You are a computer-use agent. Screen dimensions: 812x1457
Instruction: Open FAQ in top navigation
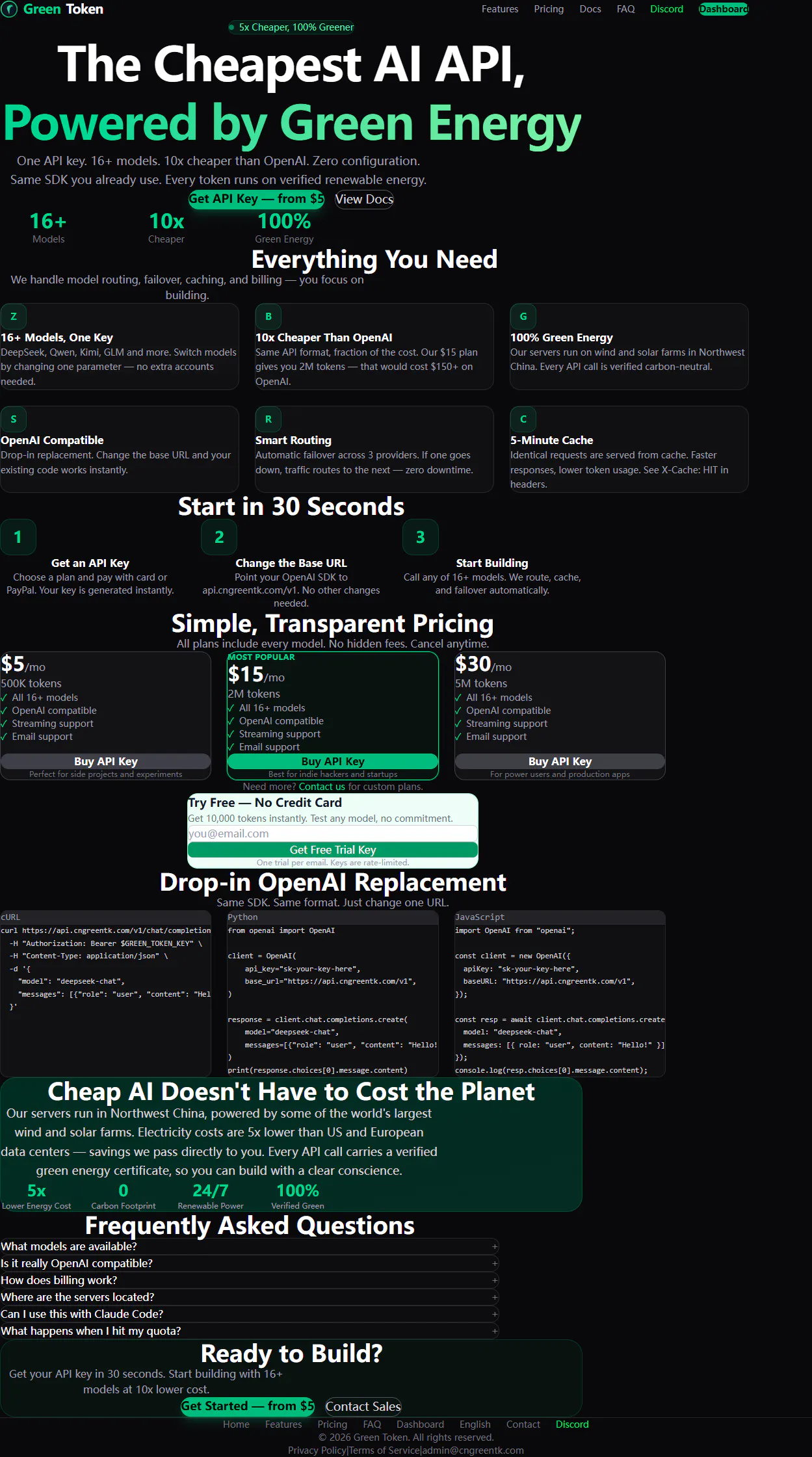coord(626,9)
